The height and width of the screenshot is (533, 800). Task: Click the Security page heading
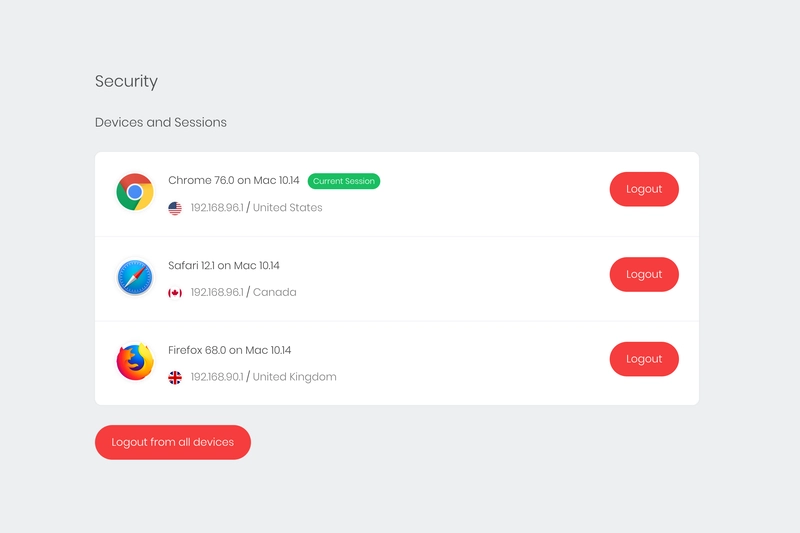point(127,82)
